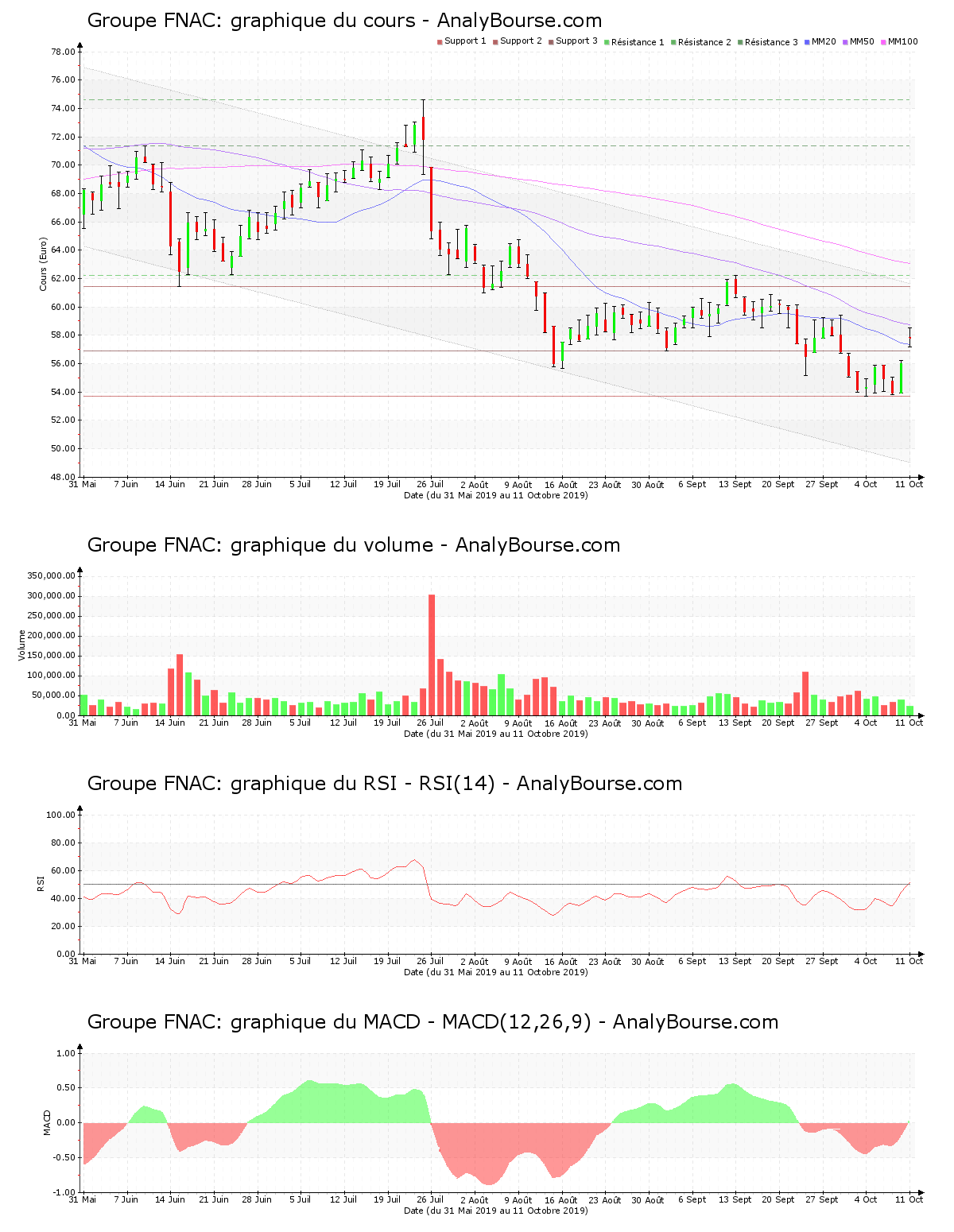Viewport: 954px width, 1232px height.
Task: Click the 'Volume' vertical axis label
Action: click(21, 645)
